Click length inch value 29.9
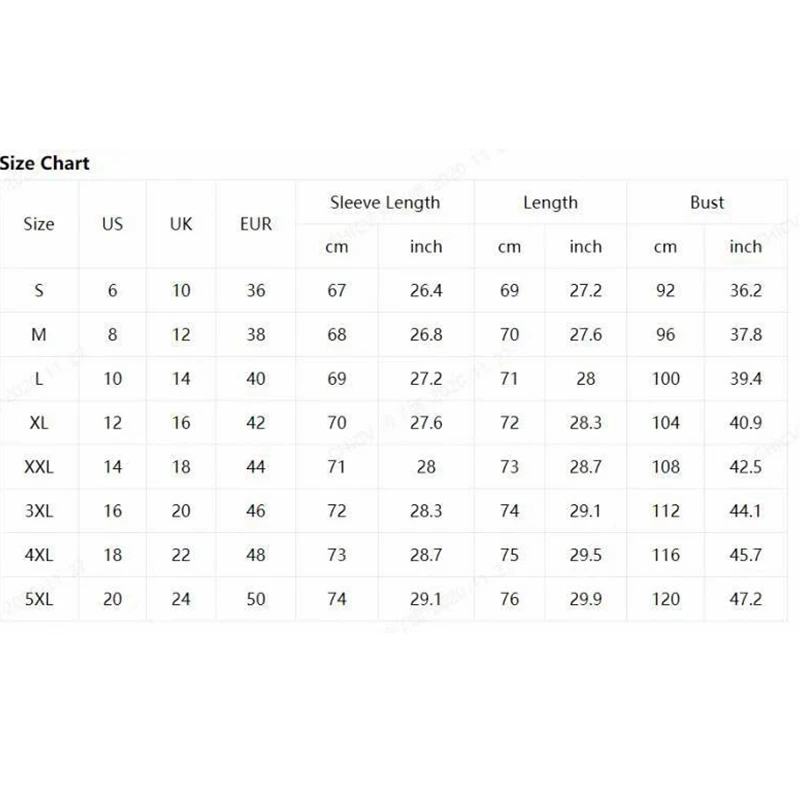The image size is (800, 800). 586,599
